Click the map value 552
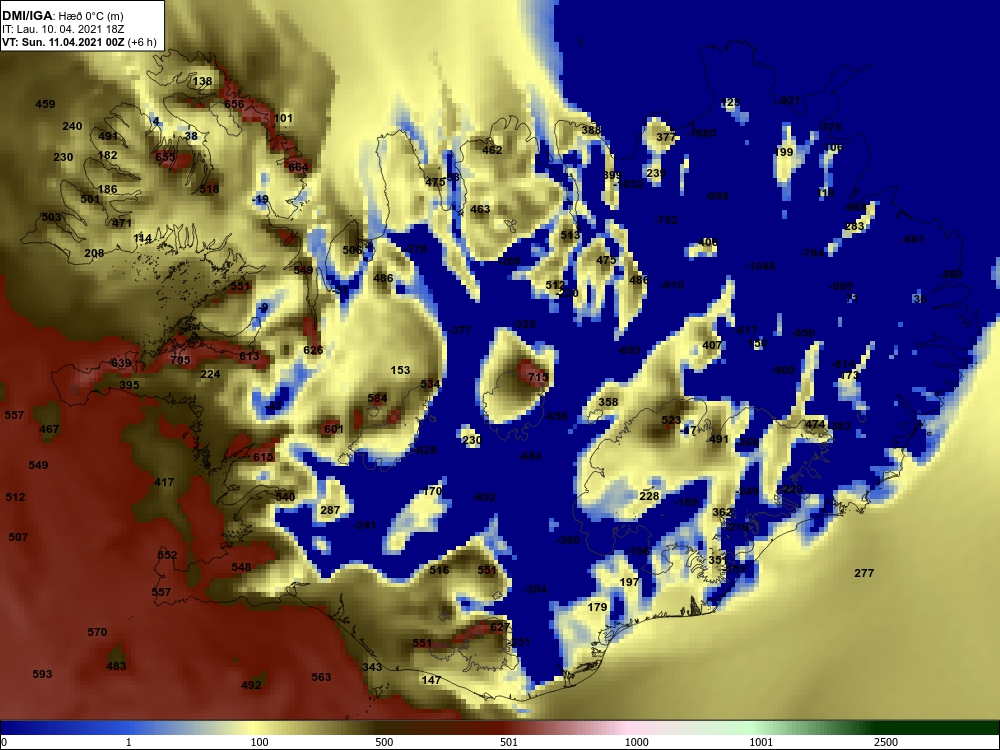 (167, 555)
